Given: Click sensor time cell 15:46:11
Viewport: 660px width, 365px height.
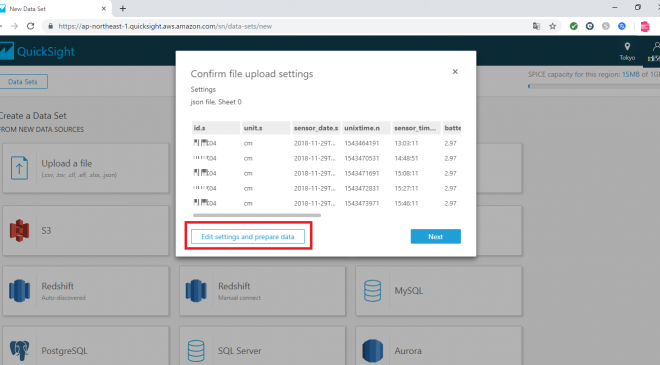Looking at the screenshot, I should pos(406,203).
